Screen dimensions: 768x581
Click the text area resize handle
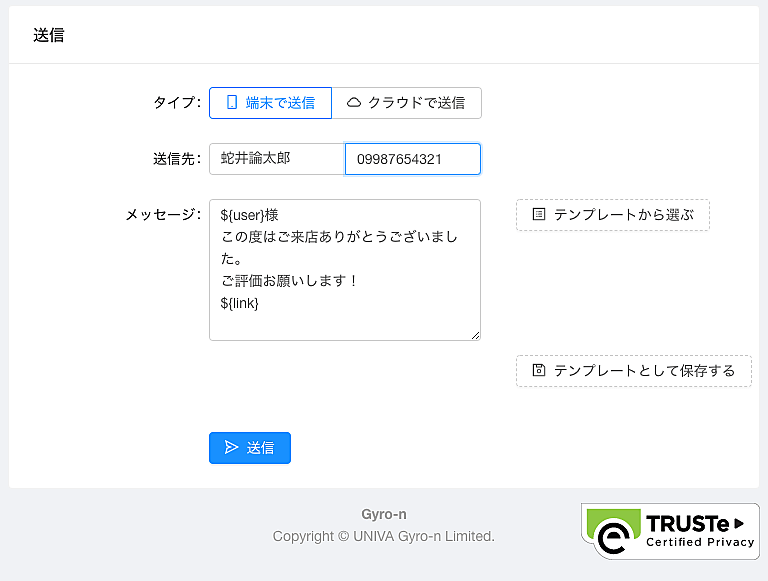pos(476,336)
